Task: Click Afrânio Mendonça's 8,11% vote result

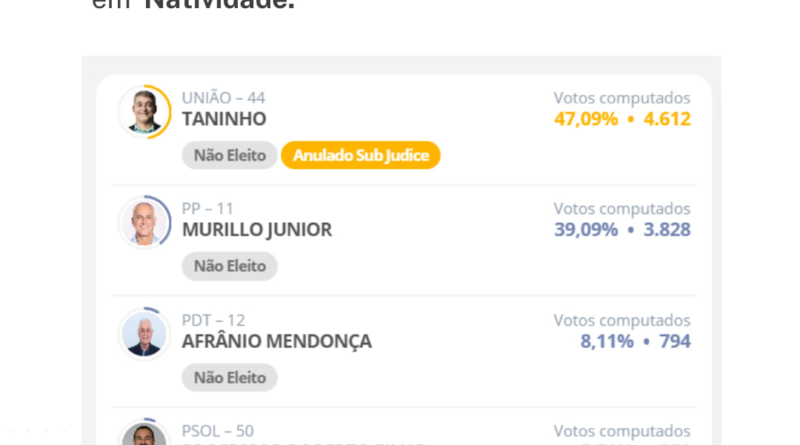Action: [x=606, y=341]
